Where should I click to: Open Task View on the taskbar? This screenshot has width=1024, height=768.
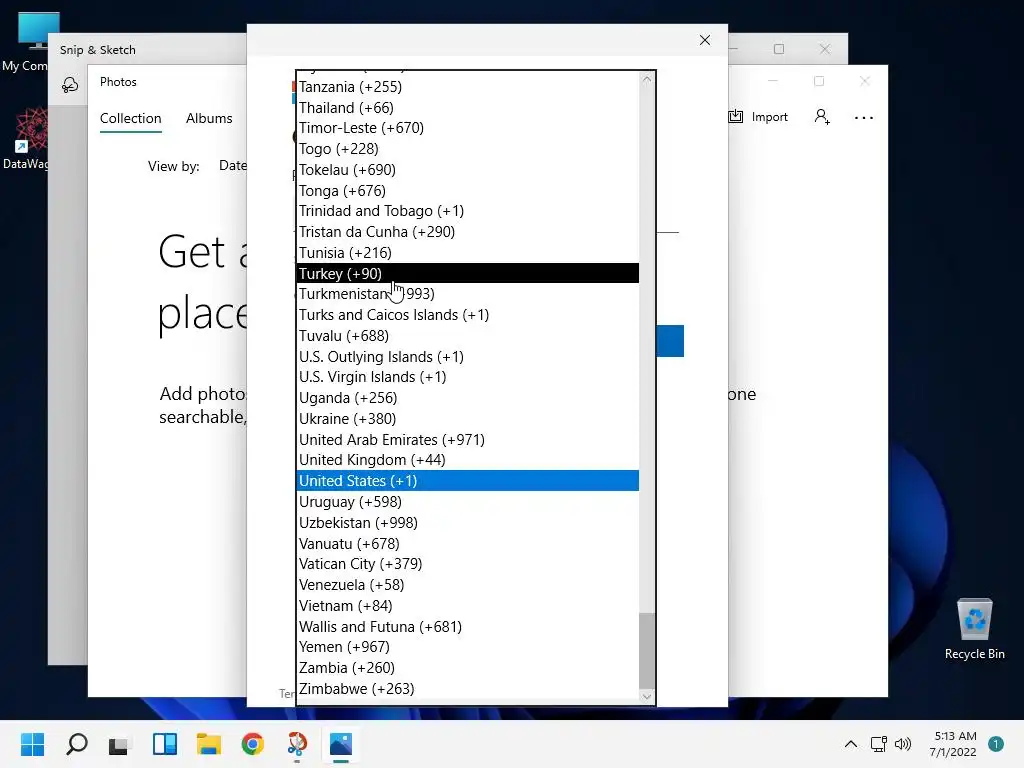point(119,744)
